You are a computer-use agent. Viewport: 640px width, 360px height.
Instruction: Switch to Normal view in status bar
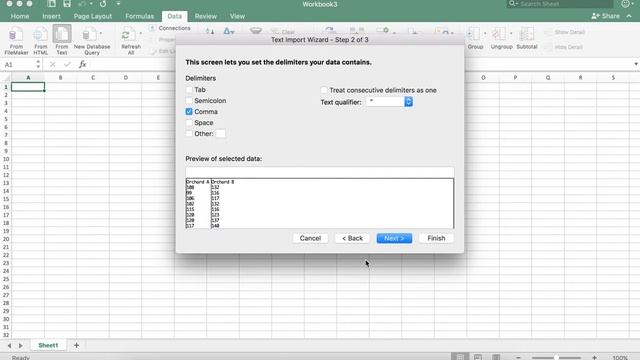[460, 357]
